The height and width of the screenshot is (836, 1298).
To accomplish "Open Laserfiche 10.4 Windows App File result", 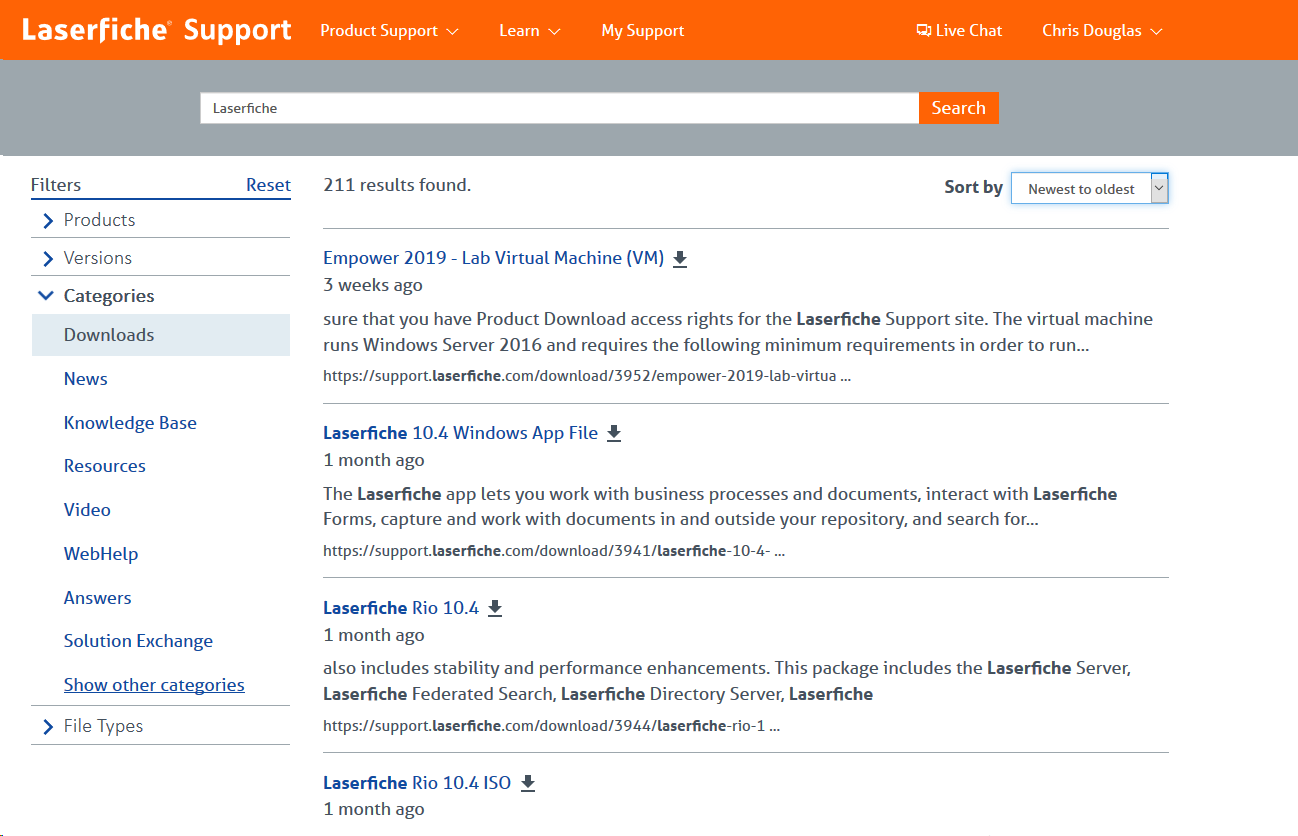I will [461, 433].
